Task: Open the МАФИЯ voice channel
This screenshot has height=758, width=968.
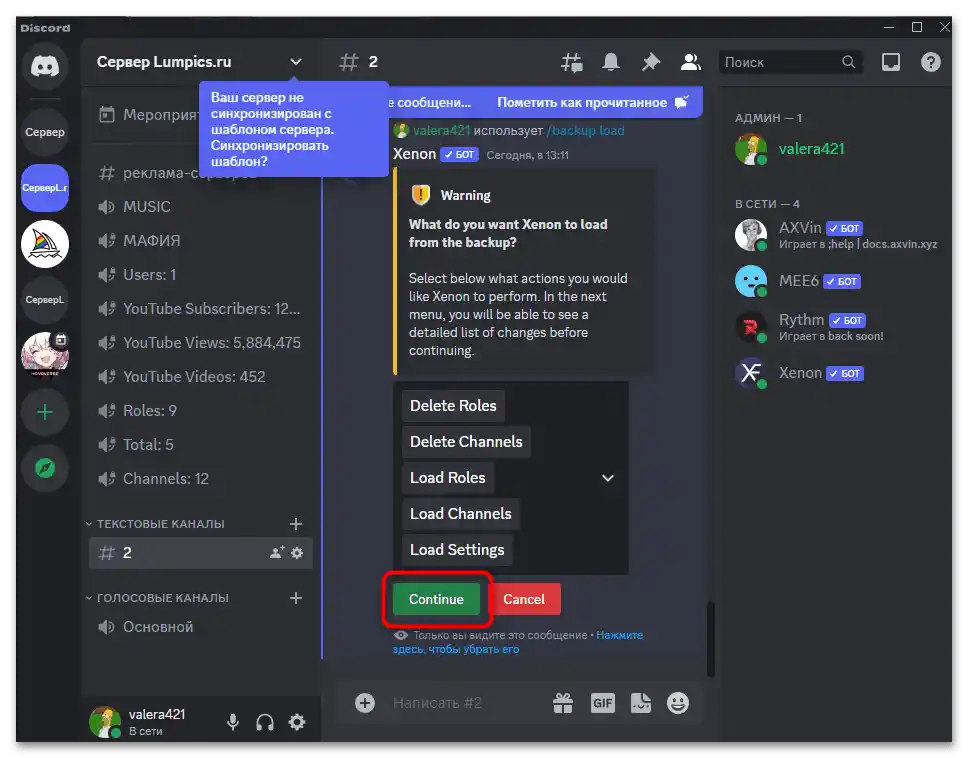Action: [201, 241]
